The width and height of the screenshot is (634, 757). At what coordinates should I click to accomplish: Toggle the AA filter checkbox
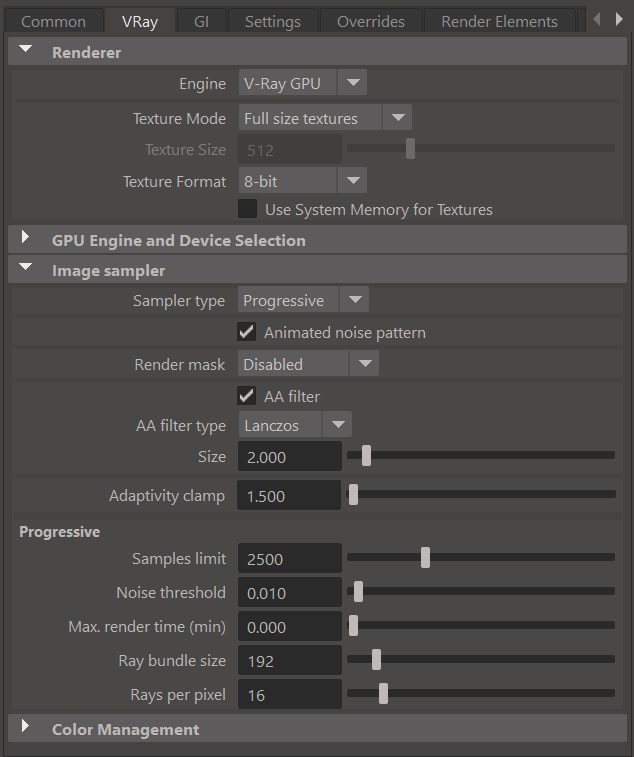tap(247, 396)
